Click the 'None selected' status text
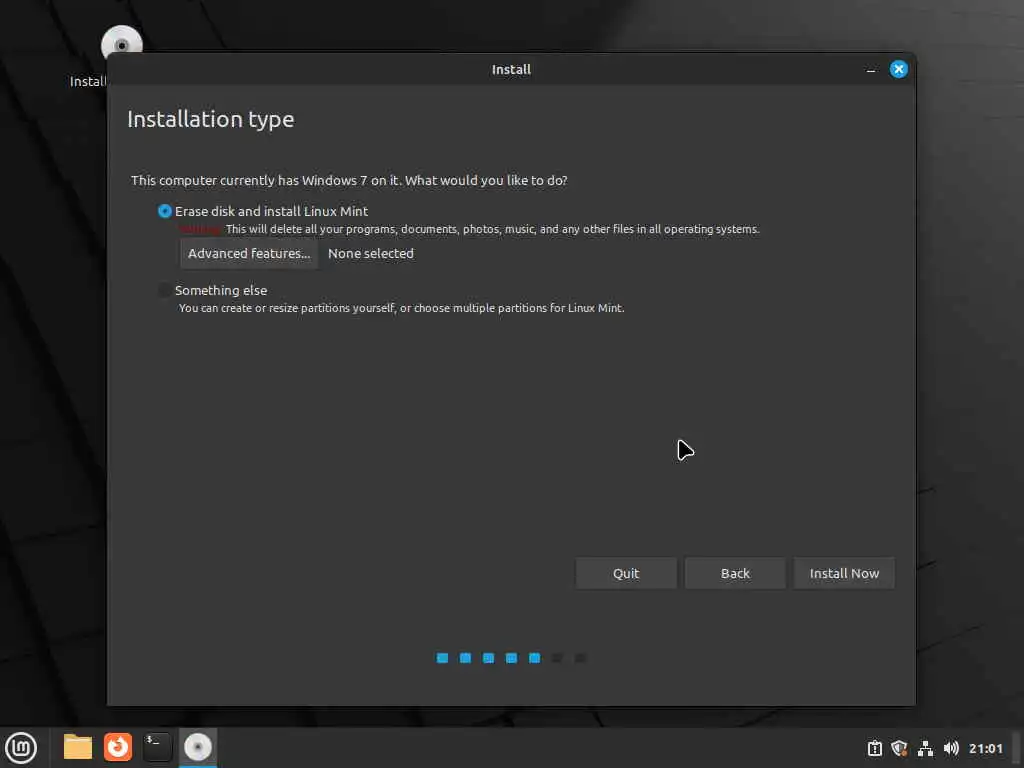The height and width of the screenshot is (768, 1024). 370,253
